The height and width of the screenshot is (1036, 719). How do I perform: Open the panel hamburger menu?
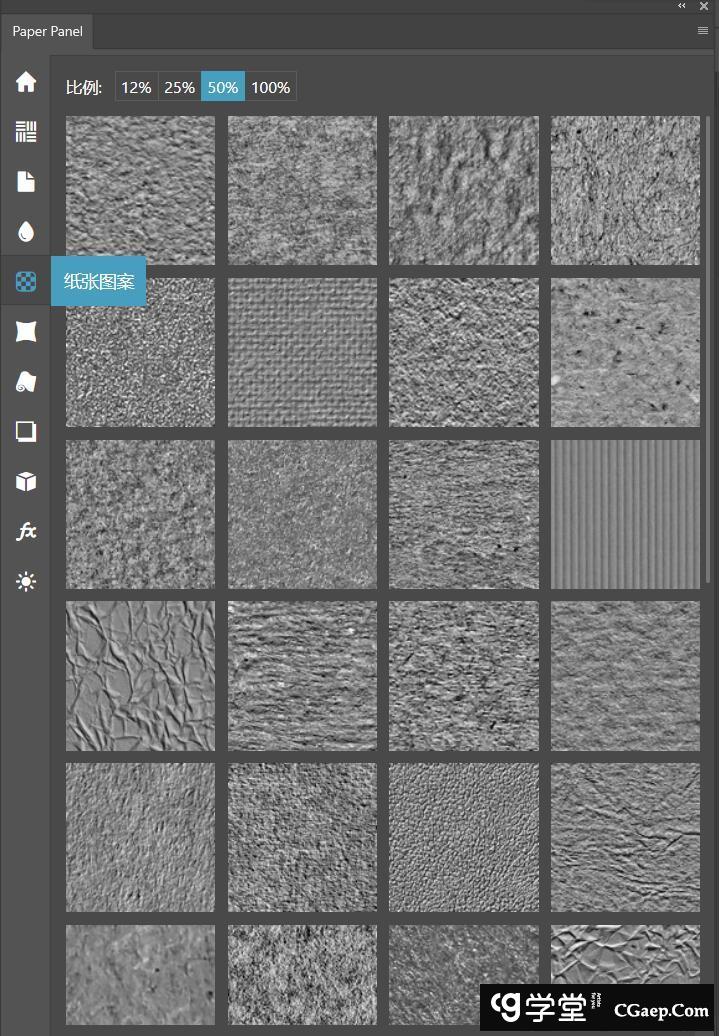tap(703, 31)
